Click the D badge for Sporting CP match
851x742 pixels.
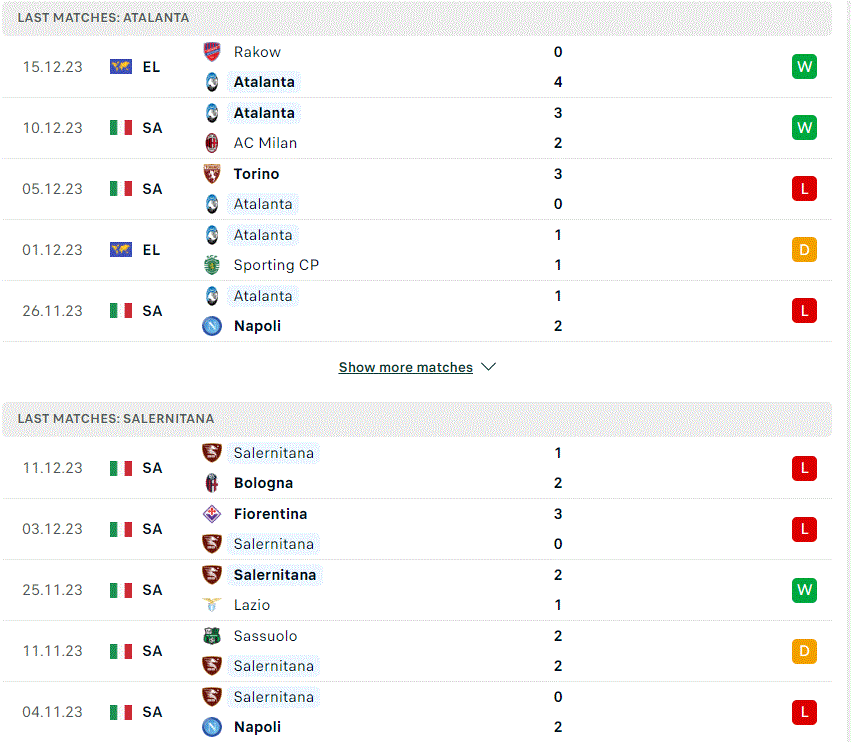[x=804, y=250]
